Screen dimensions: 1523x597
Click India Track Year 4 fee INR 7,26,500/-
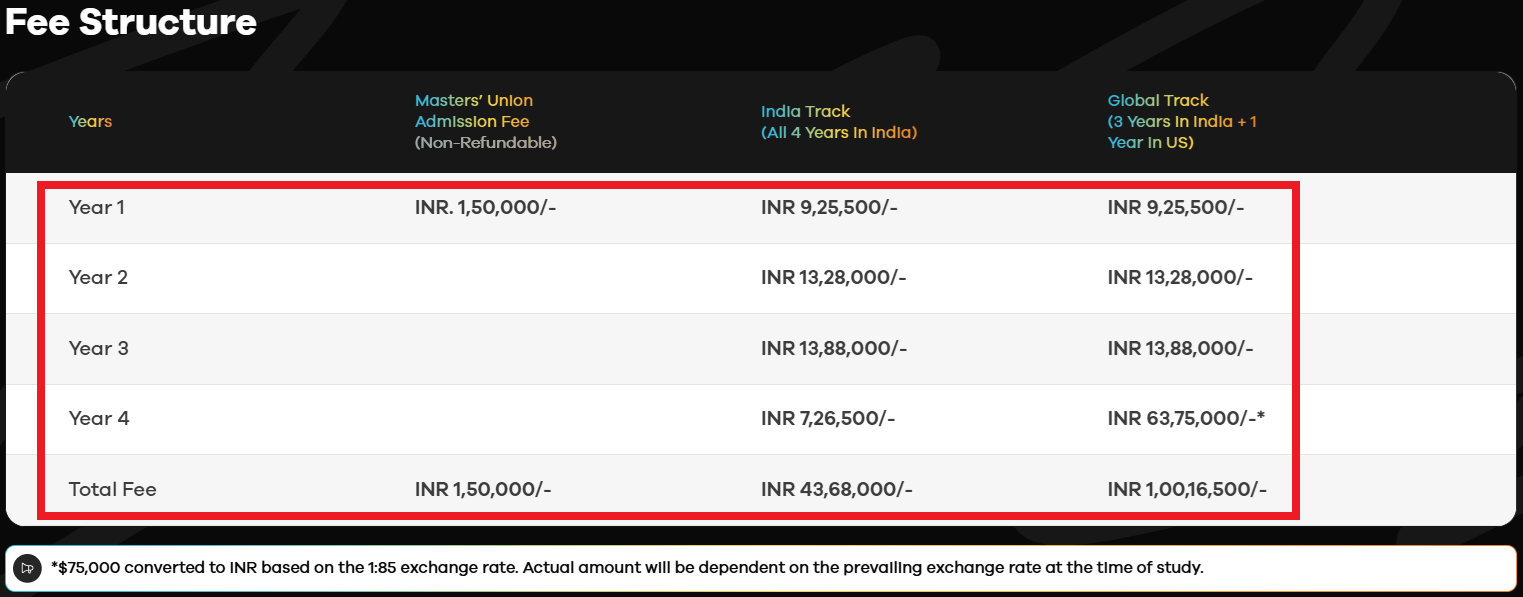pyautogui.click(x=828, y=418)
